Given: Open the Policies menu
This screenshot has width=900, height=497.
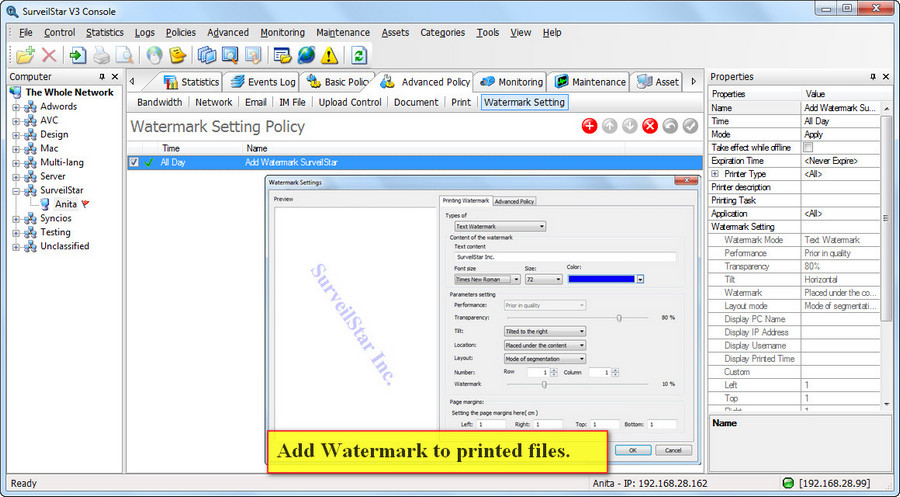Looking at the screenshot, I should [181, 33].
